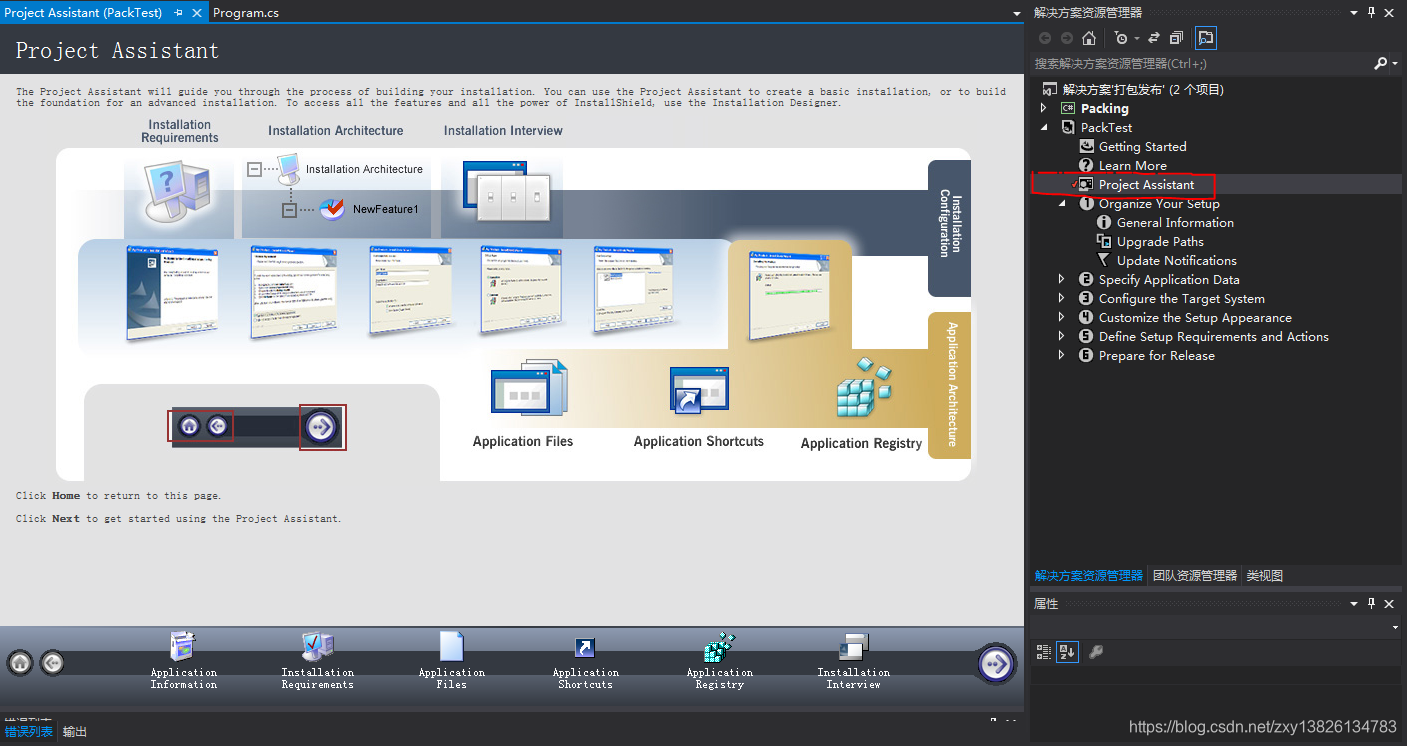Open General Information tree item
The width and height of the screenshot is (1407, 746).
1175,222
